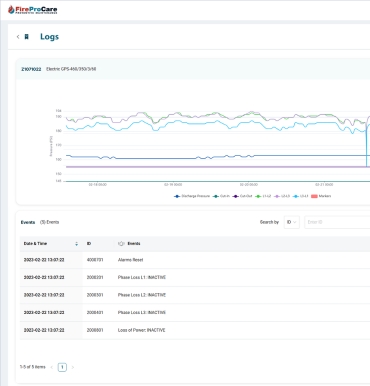Toggle Discharge Pressure series in chart legend

coord(192,196)
